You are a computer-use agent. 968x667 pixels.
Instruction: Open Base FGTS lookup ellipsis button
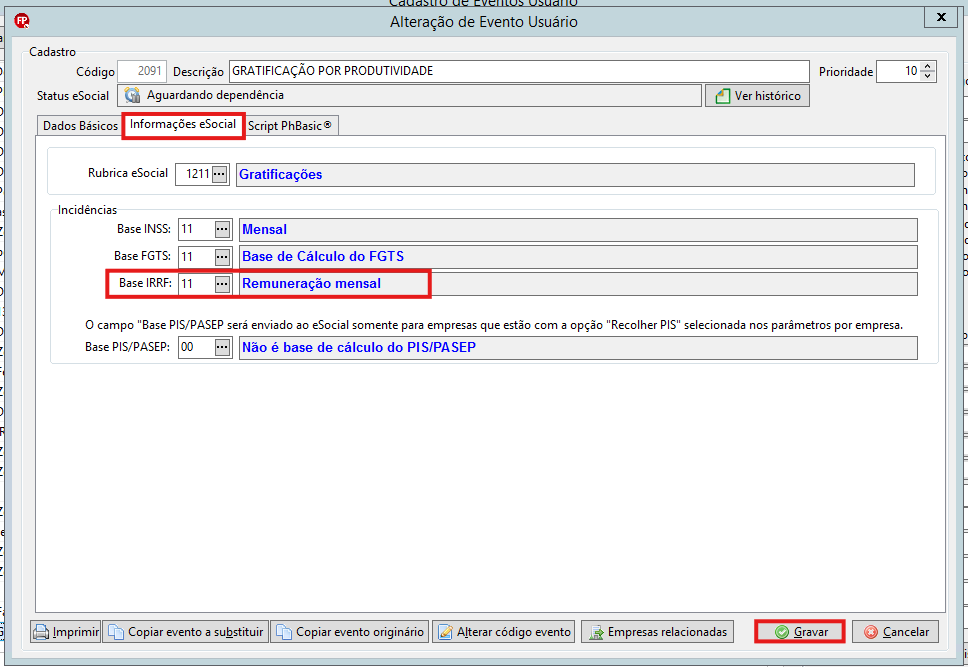pos(222,257)
